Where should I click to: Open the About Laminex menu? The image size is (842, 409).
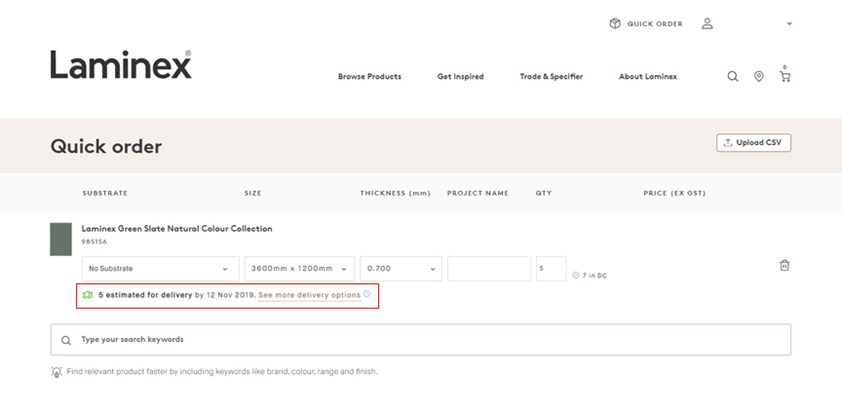coord(647,77)
